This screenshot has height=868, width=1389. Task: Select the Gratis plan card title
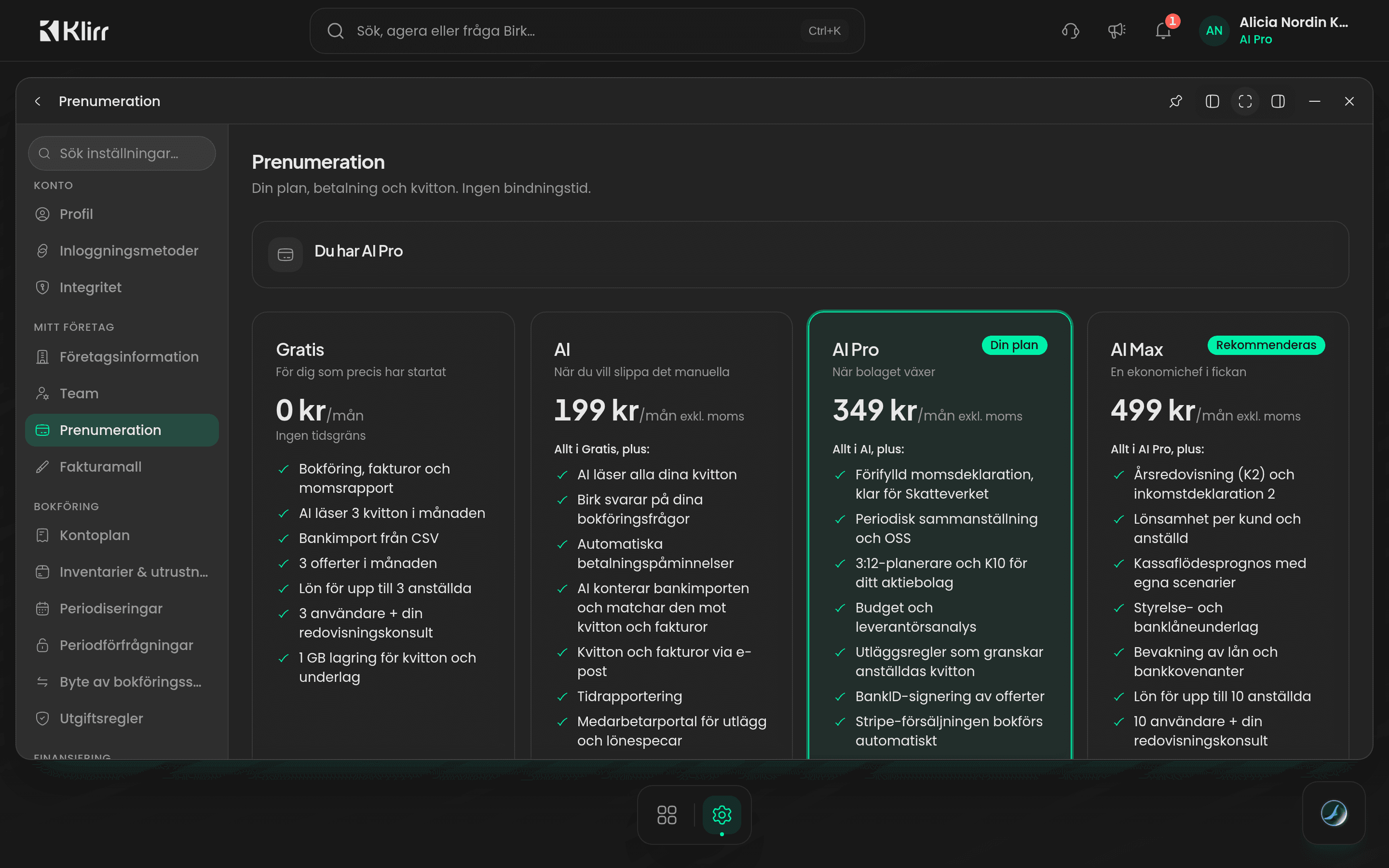tap(300, 350)
